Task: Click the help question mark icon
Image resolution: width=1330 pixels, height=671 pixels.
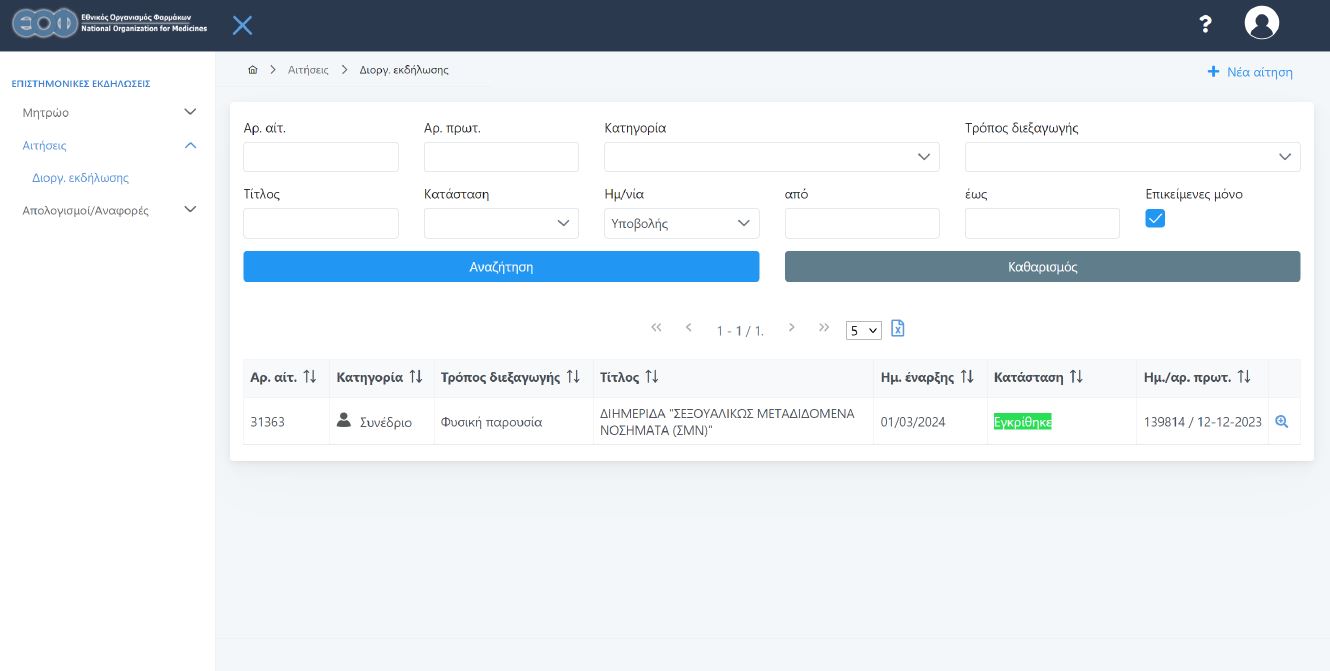Action: pos(1206,24)
